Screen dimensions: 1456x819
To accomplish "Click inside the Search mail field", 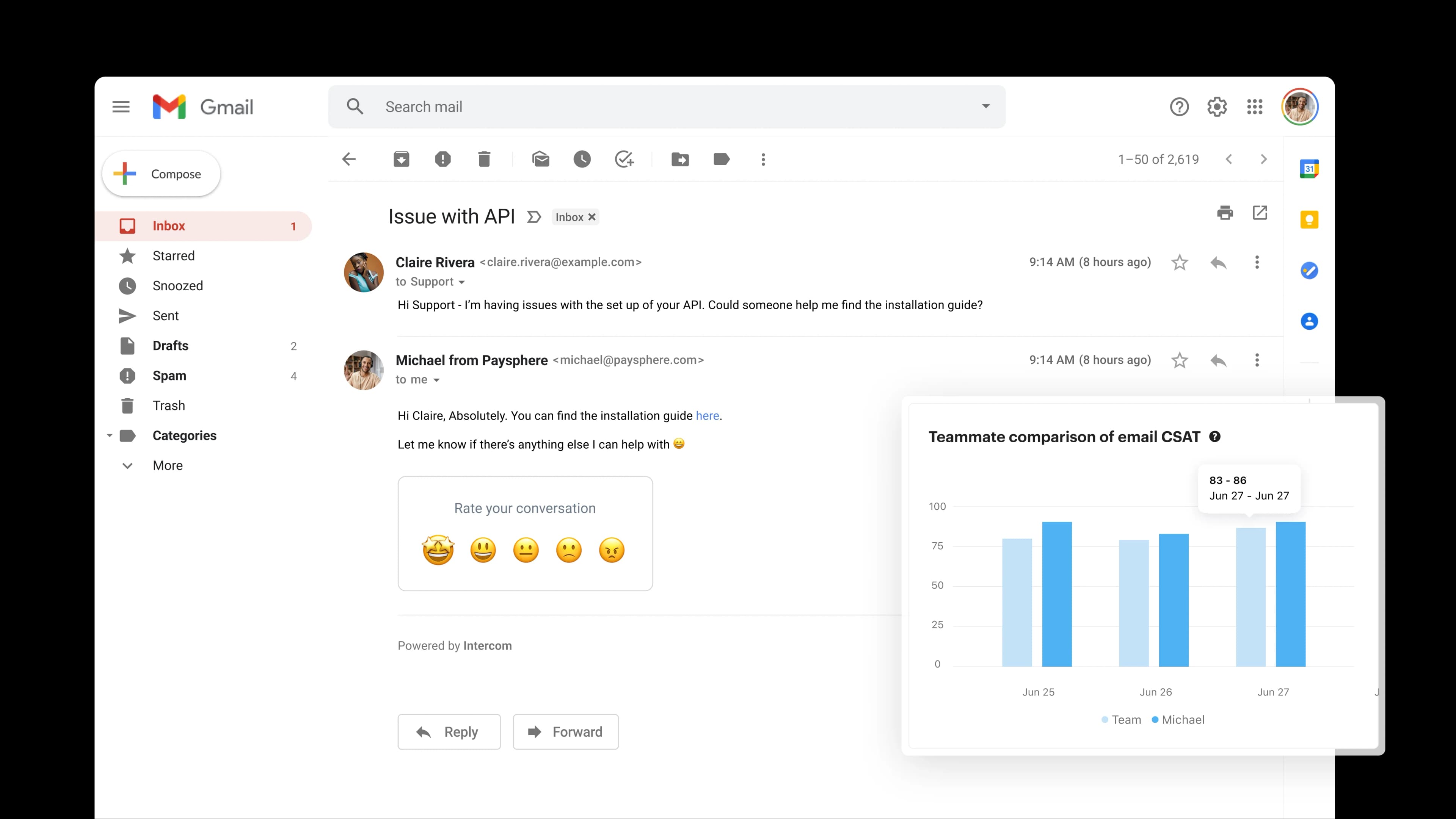I will (622, 106).
